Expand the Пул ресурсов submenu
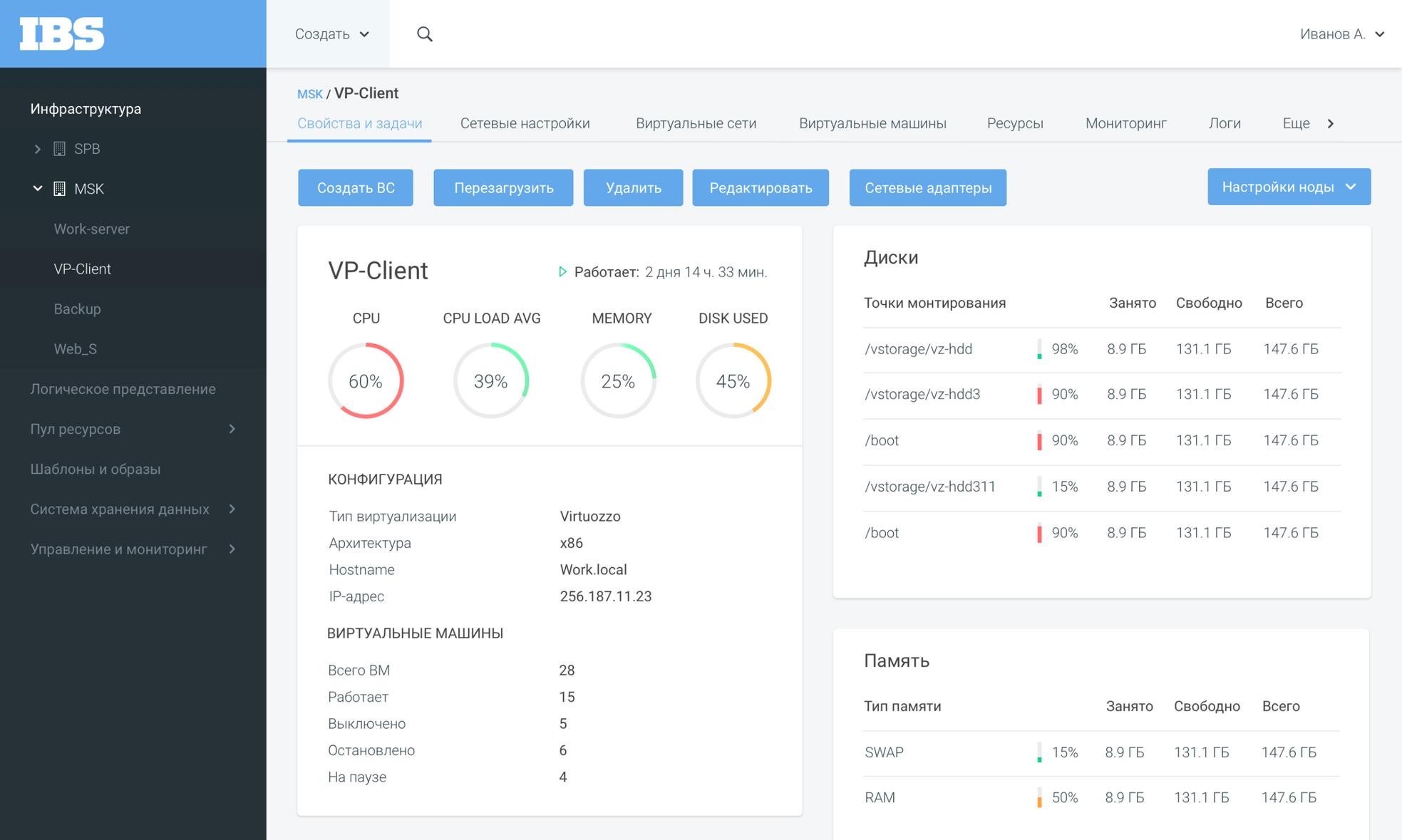 [x=232, y=429]
